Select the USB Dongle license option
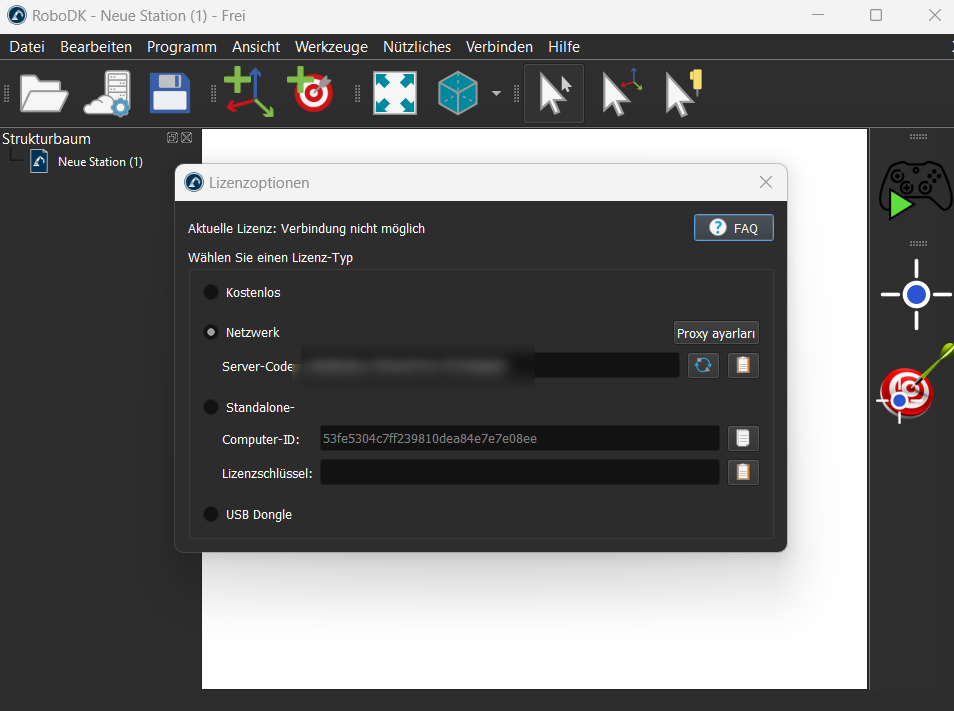This screenshot has height=711, width=954. coord(211,514)
